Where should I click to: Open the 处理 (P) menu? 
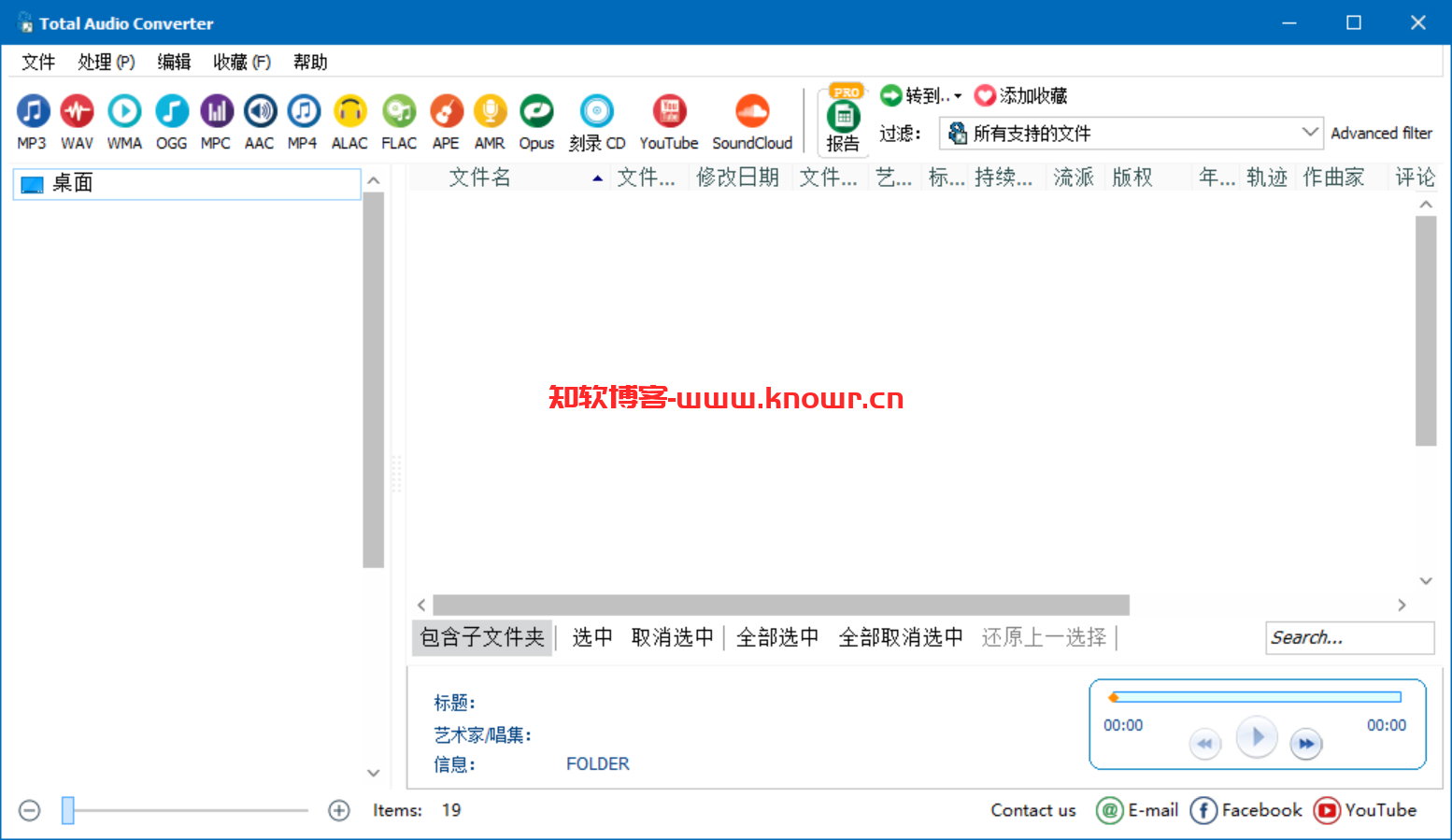(x=107, y=62)
